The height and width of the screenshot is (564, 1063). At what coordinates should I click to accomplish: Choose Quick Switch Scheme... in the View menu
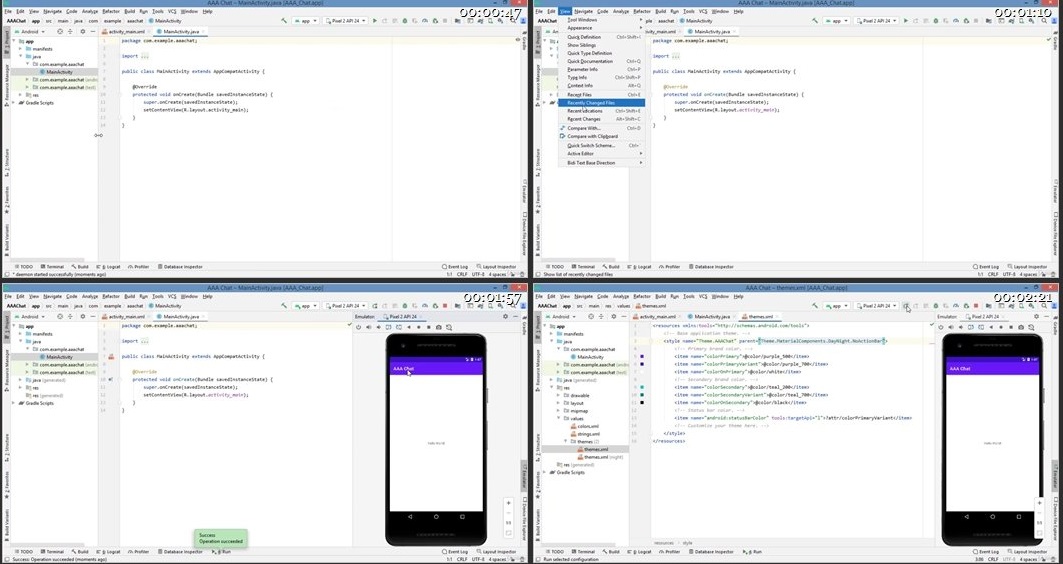tap(601, 146)
